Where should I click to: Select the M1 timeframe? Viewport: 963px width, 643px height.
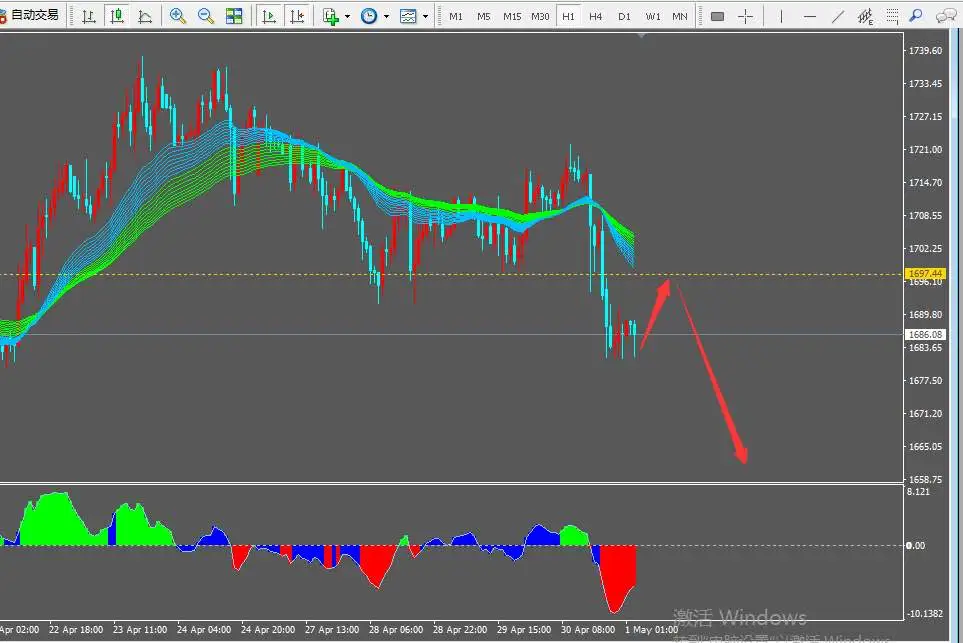point(456,17)
